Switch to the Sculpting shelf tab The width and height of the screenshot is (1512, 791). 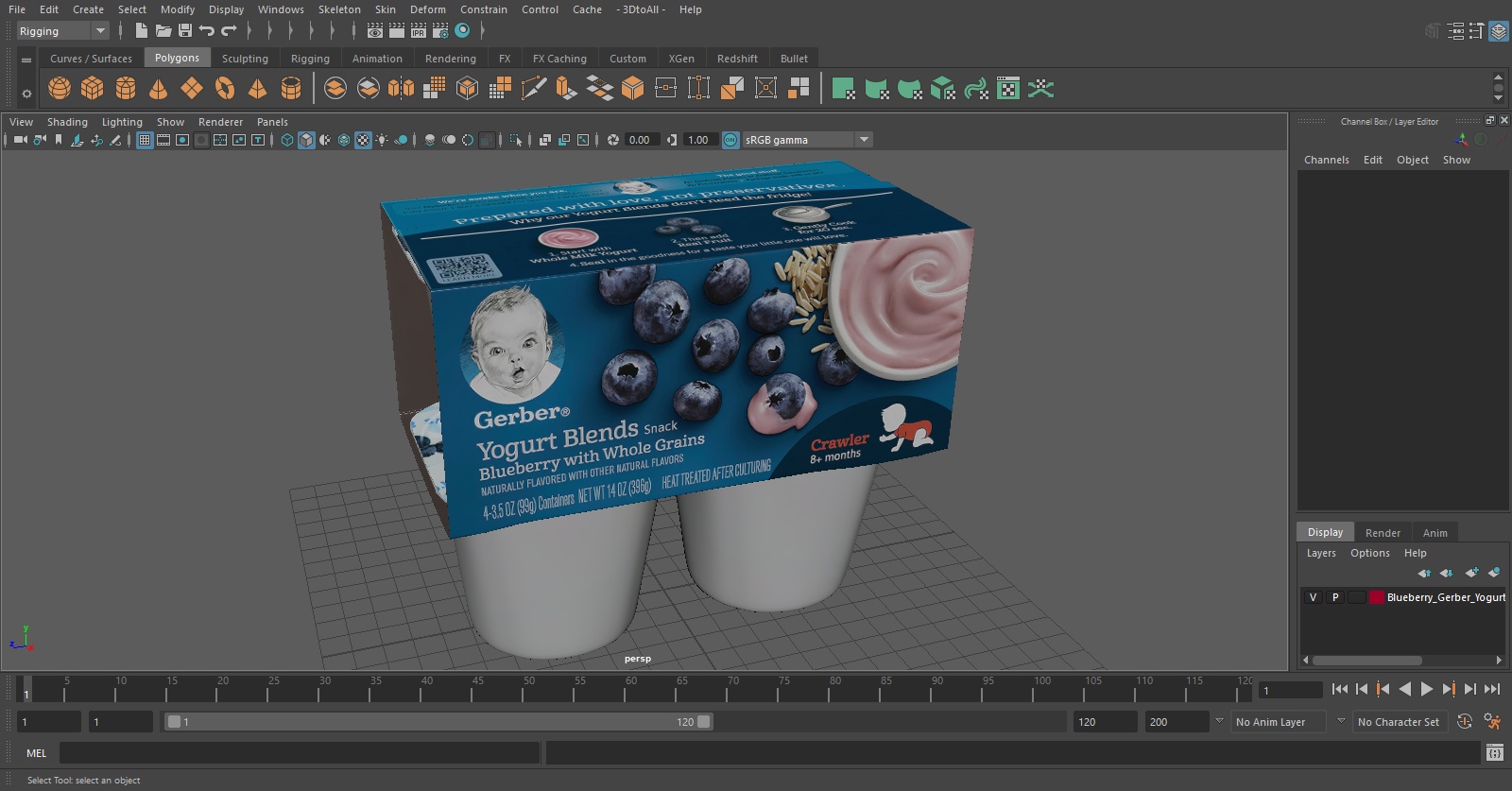[x=245, y=59]
